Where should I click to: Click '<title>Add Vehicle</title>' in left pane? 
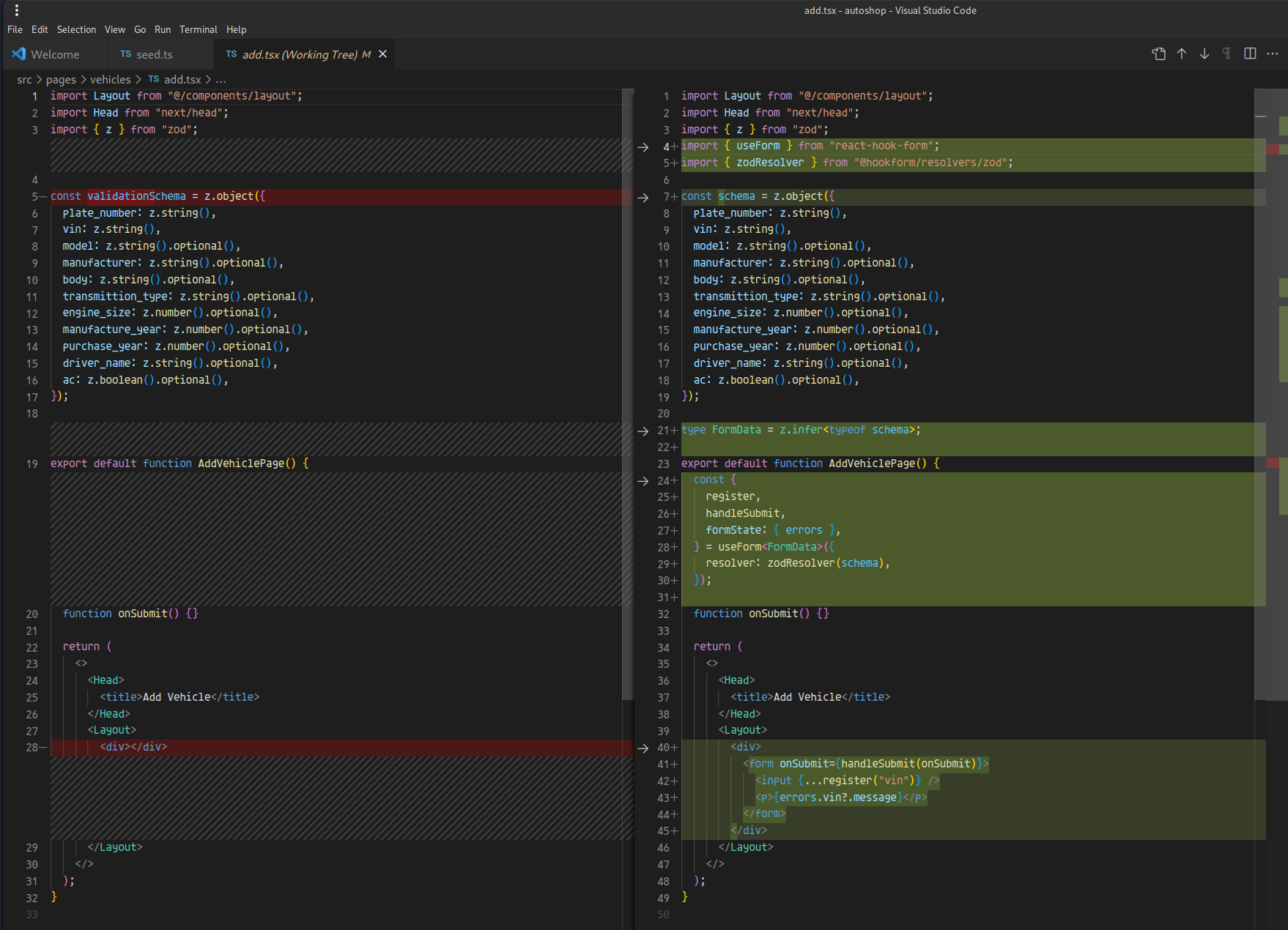click(x=179, y=697)
